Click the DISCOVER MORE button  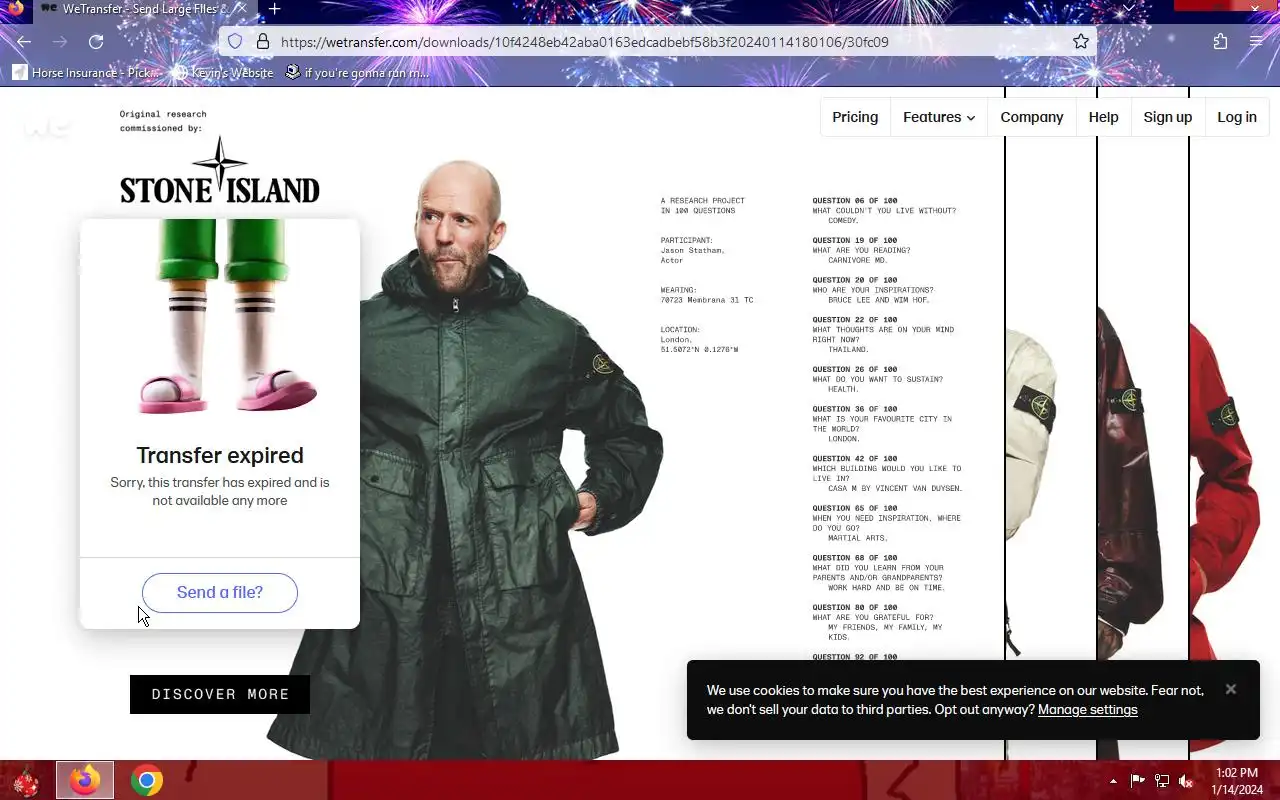coord(220,694)
